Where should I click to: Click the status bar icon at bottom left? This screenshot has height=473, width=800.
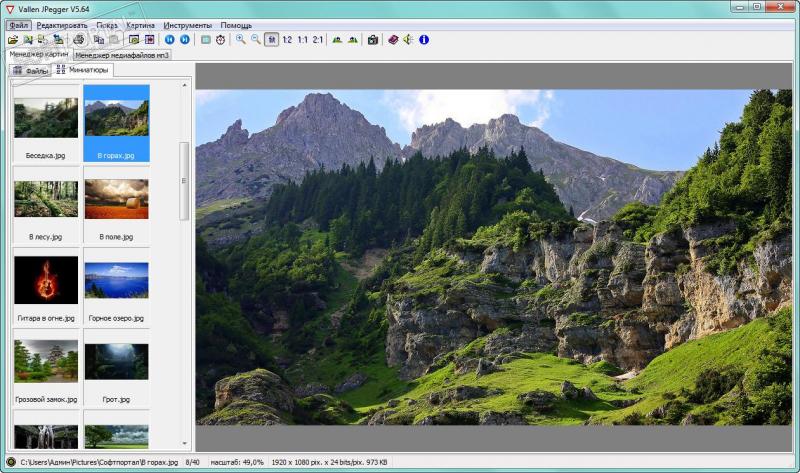pos(11,462)
